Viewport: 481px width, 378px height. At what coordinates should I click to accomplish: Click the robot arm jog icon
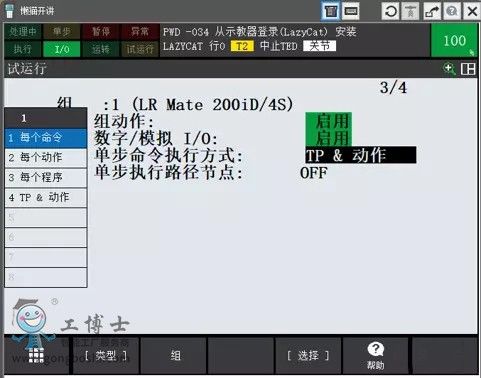pos(432,11)
